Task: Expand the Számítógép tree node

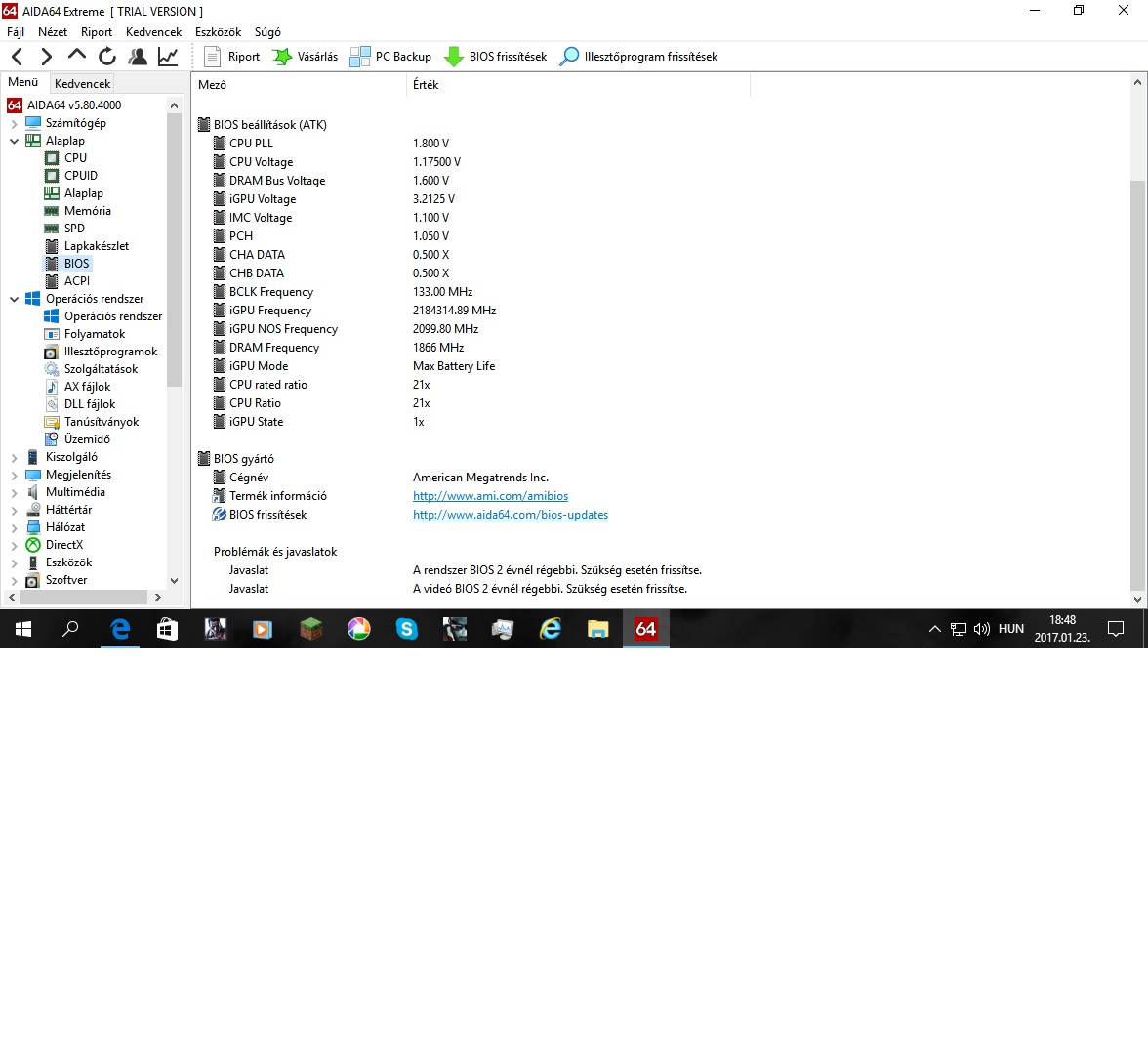Action: 14,123
